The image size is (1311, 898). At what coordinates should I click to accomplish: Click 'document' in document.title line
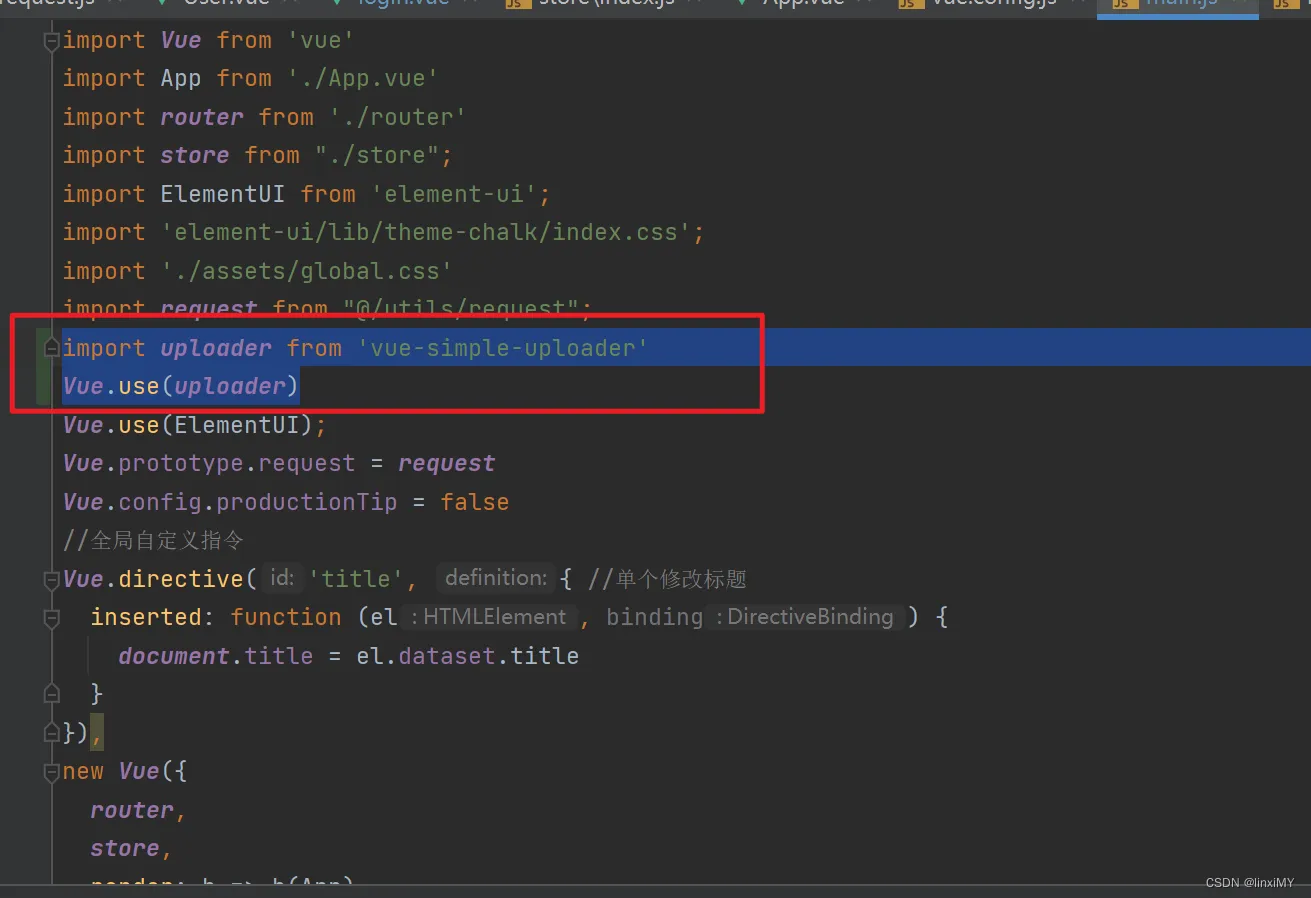click(x=174, y=656)
